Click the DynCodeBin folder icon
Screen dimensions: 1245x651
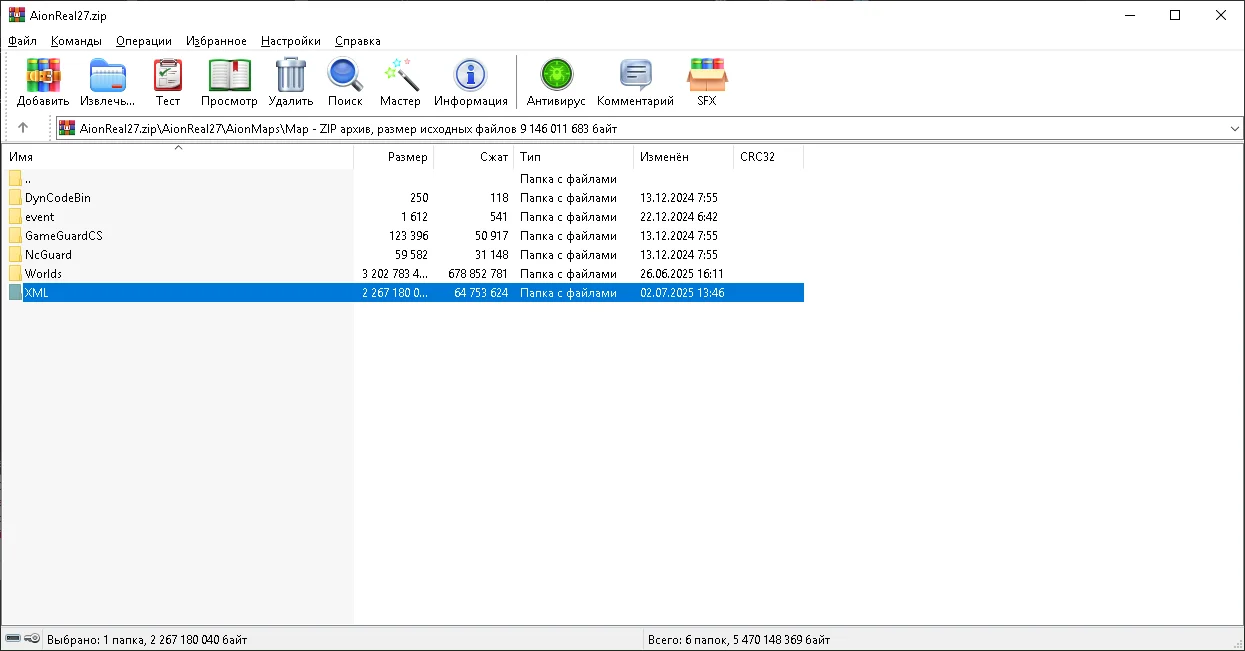tap(15, 198)
